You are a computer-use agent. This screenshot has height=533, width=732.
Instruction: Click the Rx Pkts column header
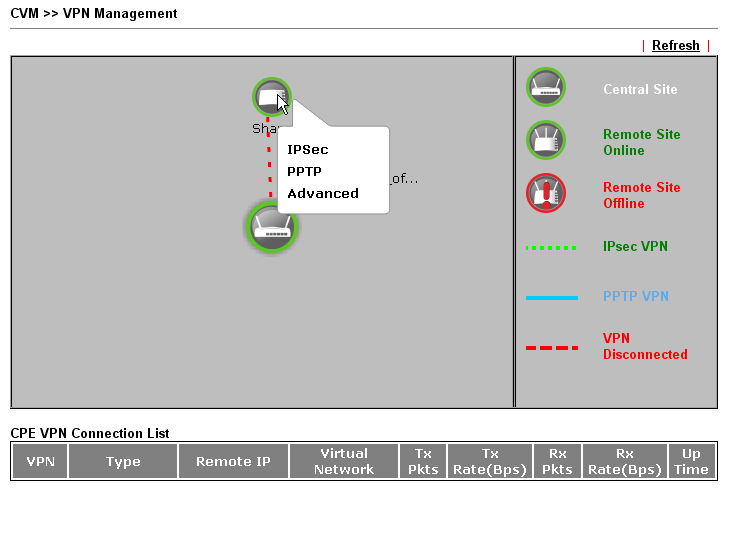point(557,461)
